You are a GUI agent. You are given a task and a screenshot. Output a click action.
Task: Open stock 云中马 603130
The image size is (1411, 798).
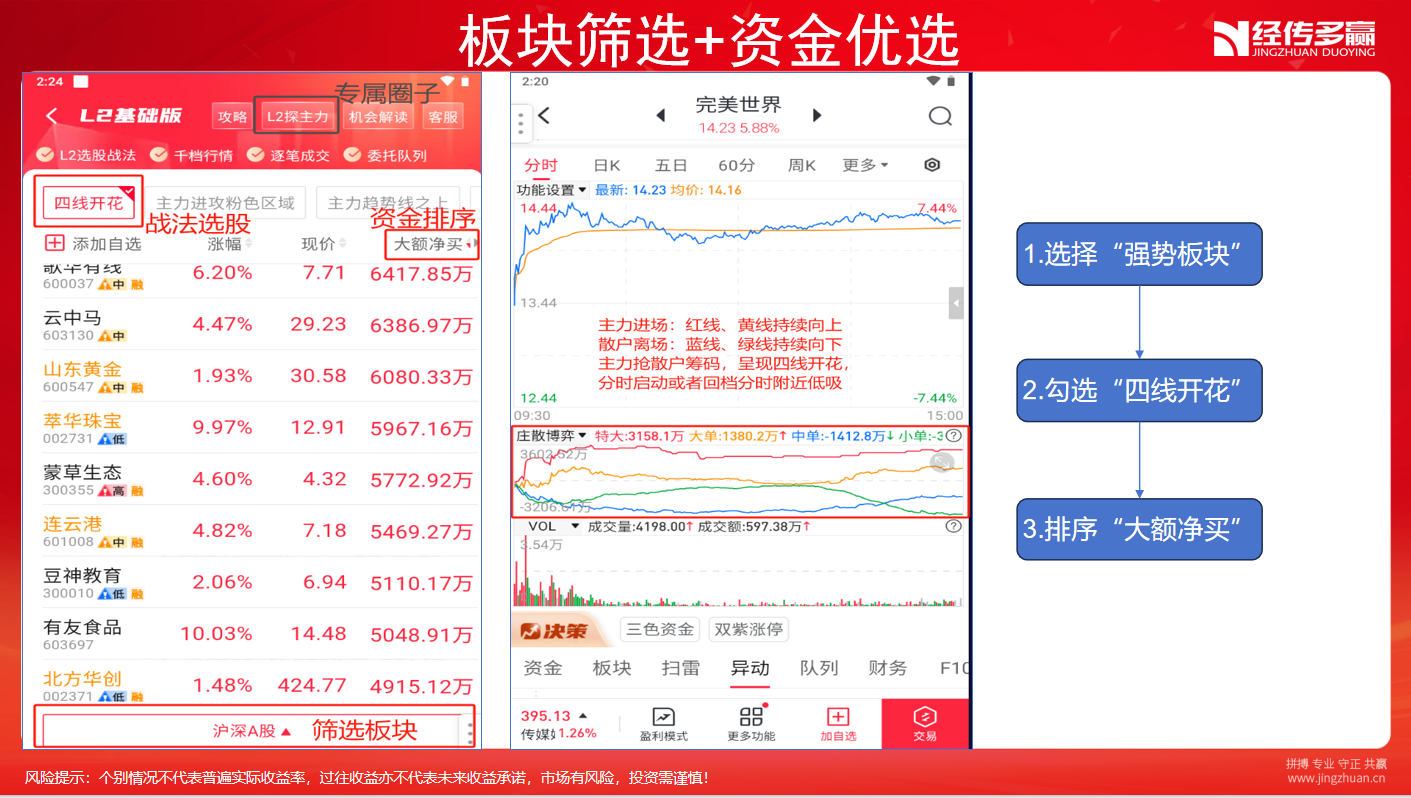pyautogui.click(x=252, y=324)
